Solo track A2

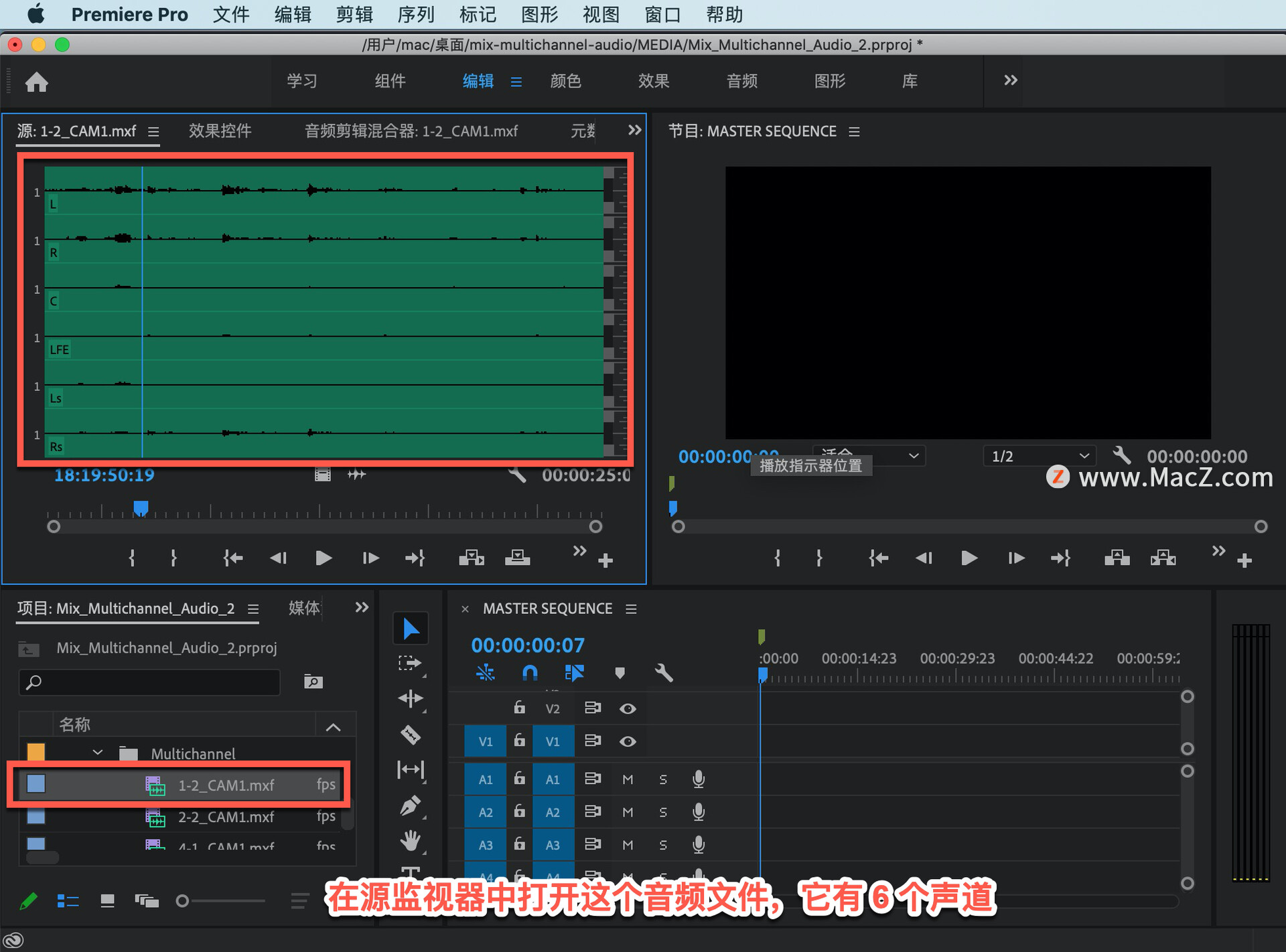tap(663, 812)
